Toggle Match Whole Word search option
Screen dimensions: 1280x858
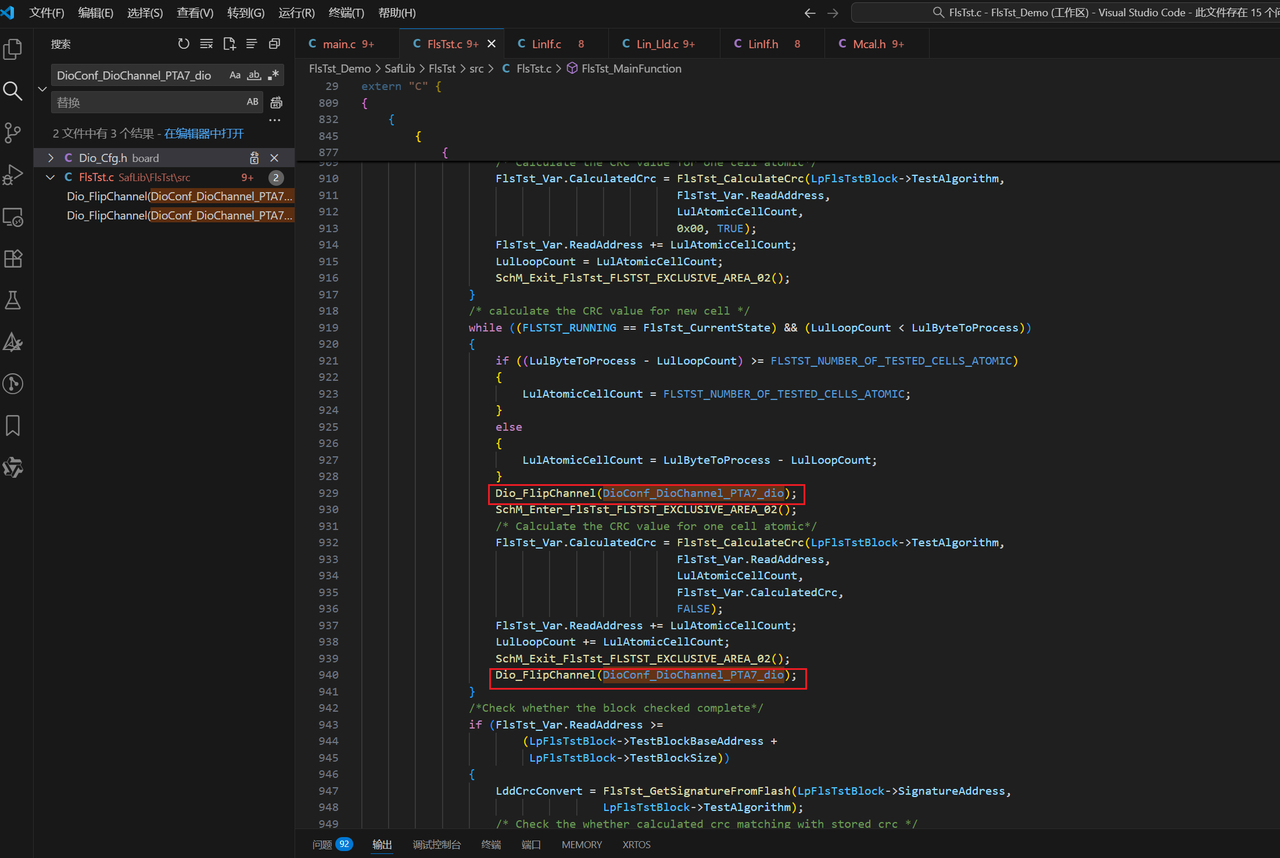click(254, 75)
